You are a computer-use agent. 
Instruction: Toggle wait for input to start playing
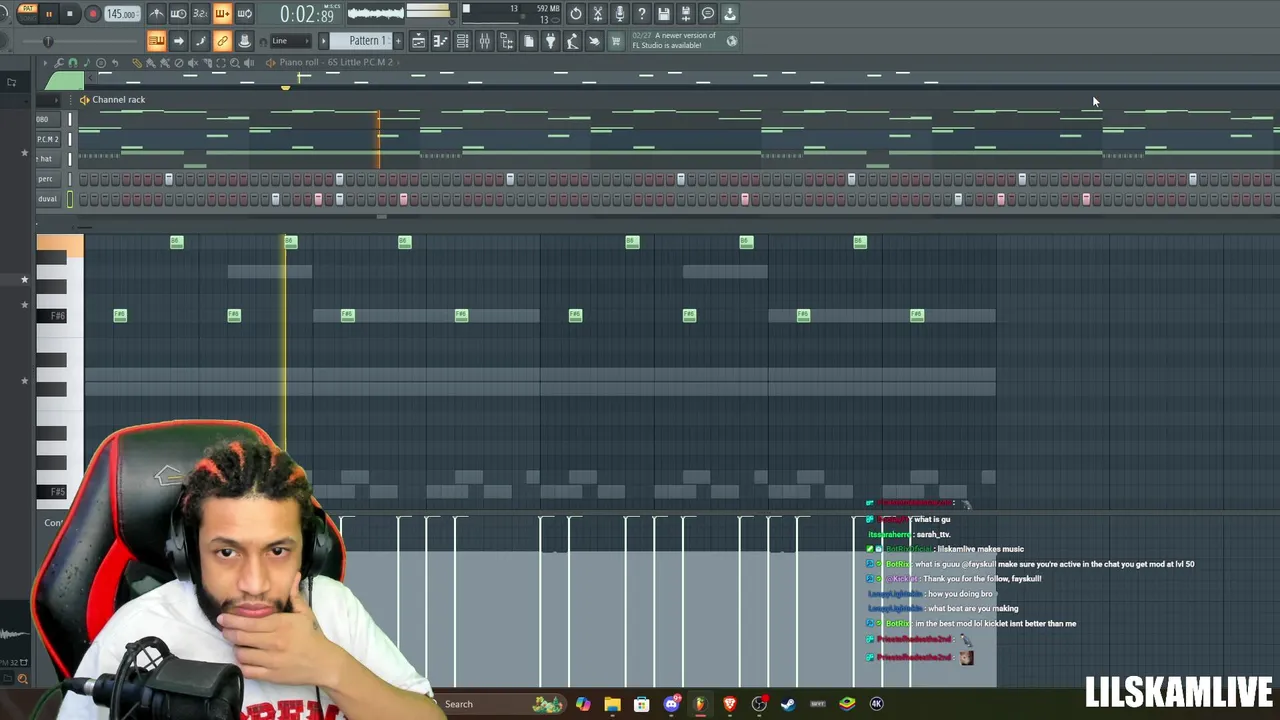point(178,14)
